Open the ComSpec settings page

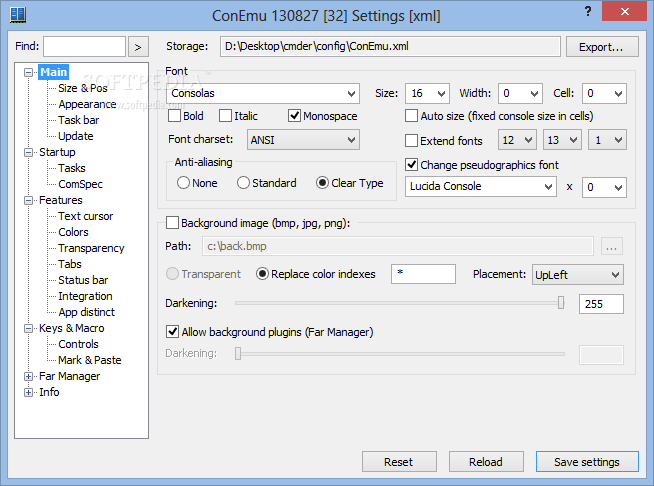(80, 184)
